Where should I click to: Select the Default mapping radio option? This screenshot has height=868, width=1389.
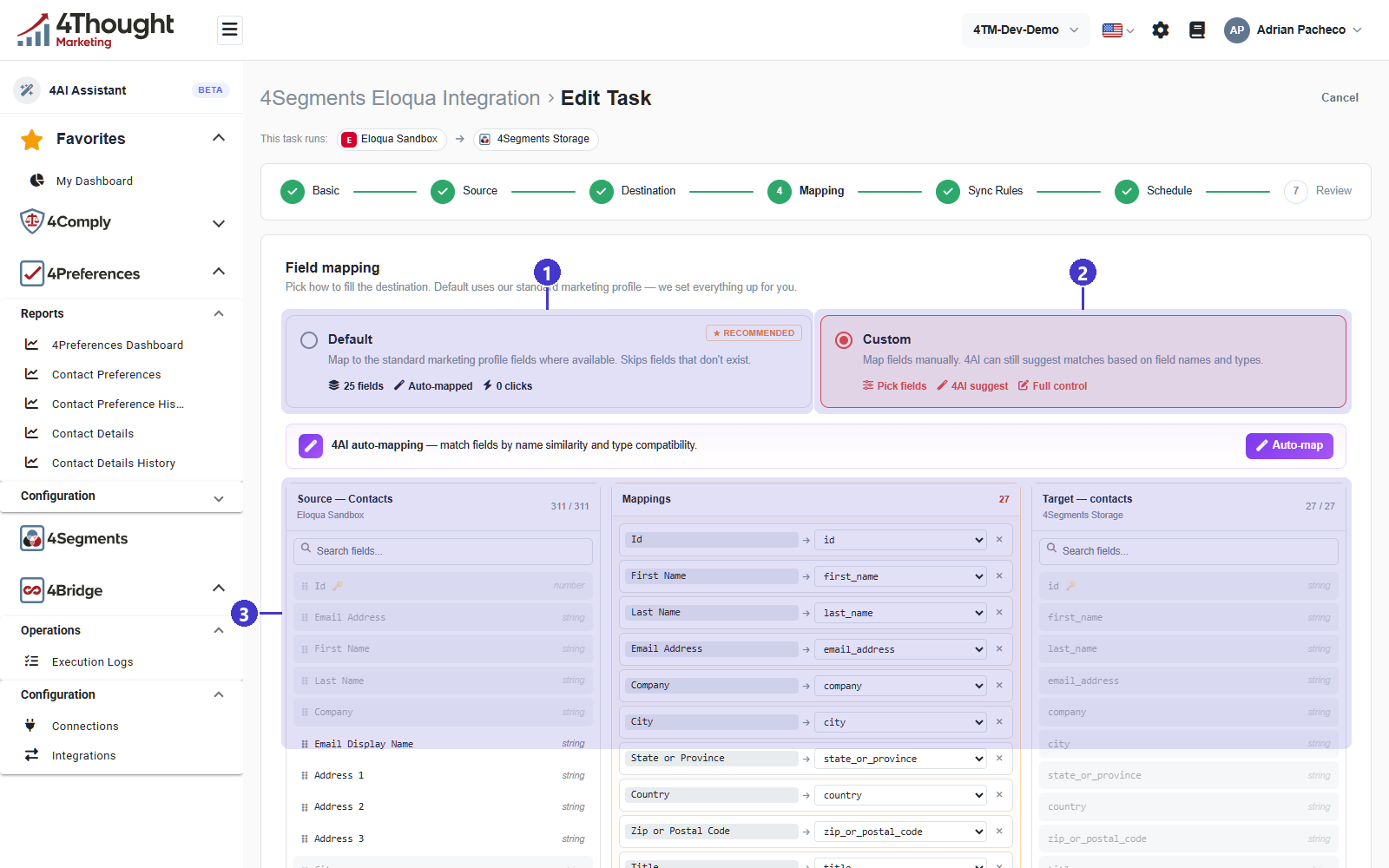pyautogui.click(x=309, y=340)
